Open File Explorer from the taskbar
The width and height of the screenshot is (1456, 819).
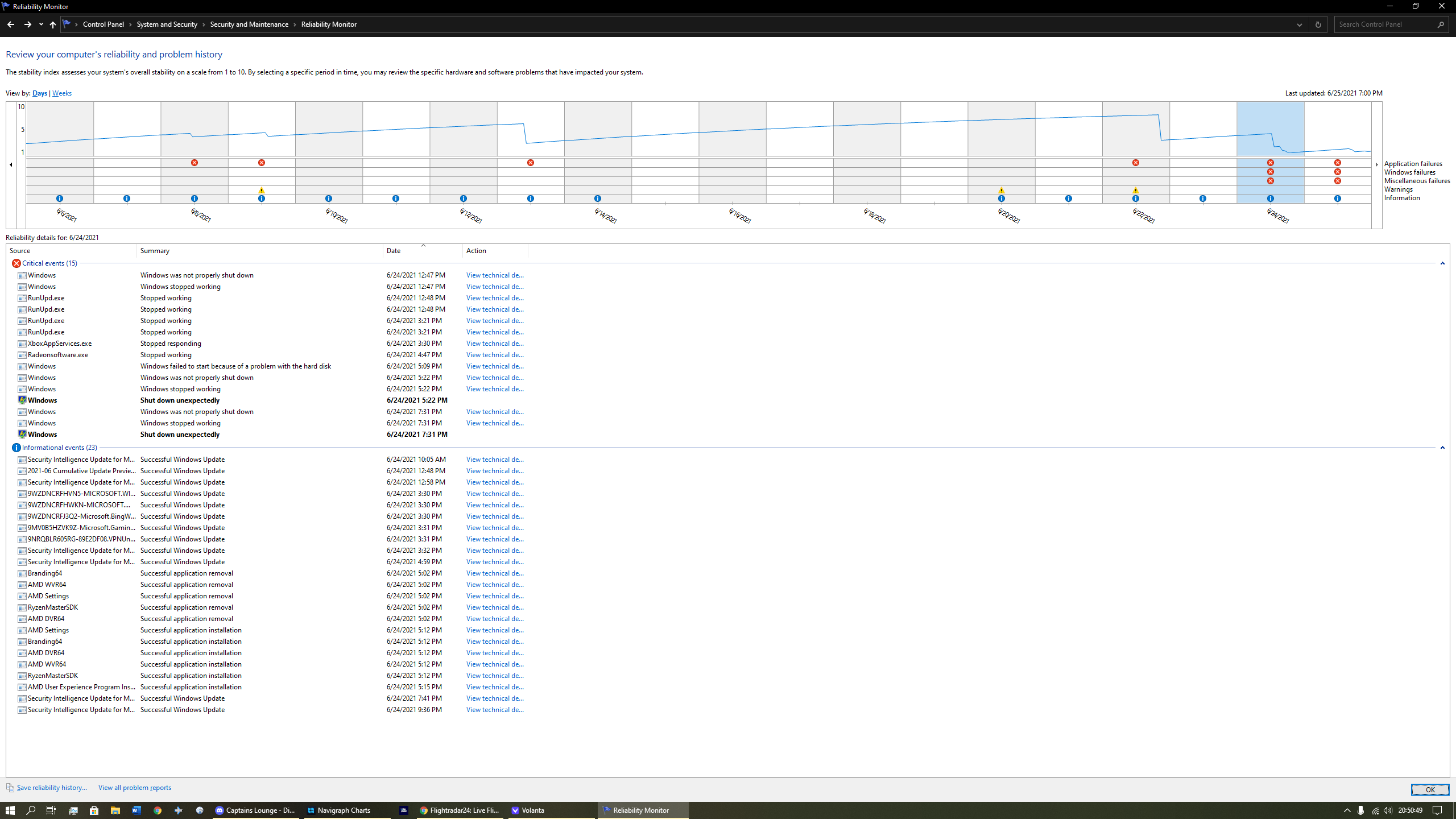point(115,810)
